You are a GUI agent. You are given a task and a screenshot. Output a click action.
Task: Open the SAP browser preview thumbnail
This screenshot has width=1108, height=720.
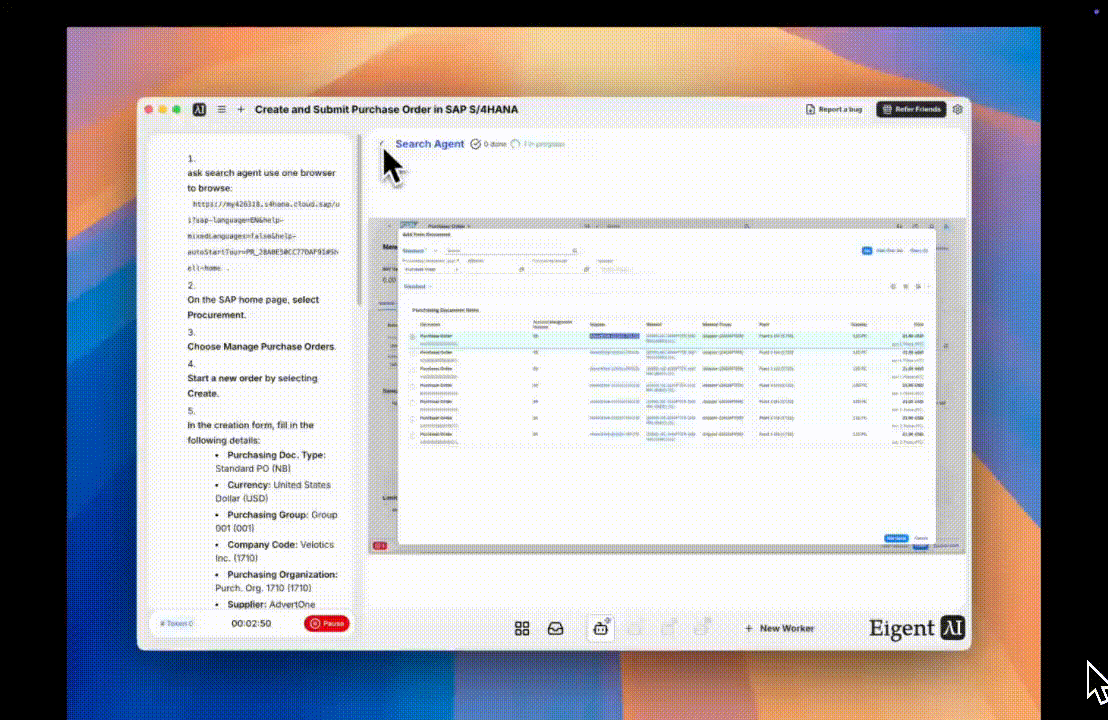667,386
